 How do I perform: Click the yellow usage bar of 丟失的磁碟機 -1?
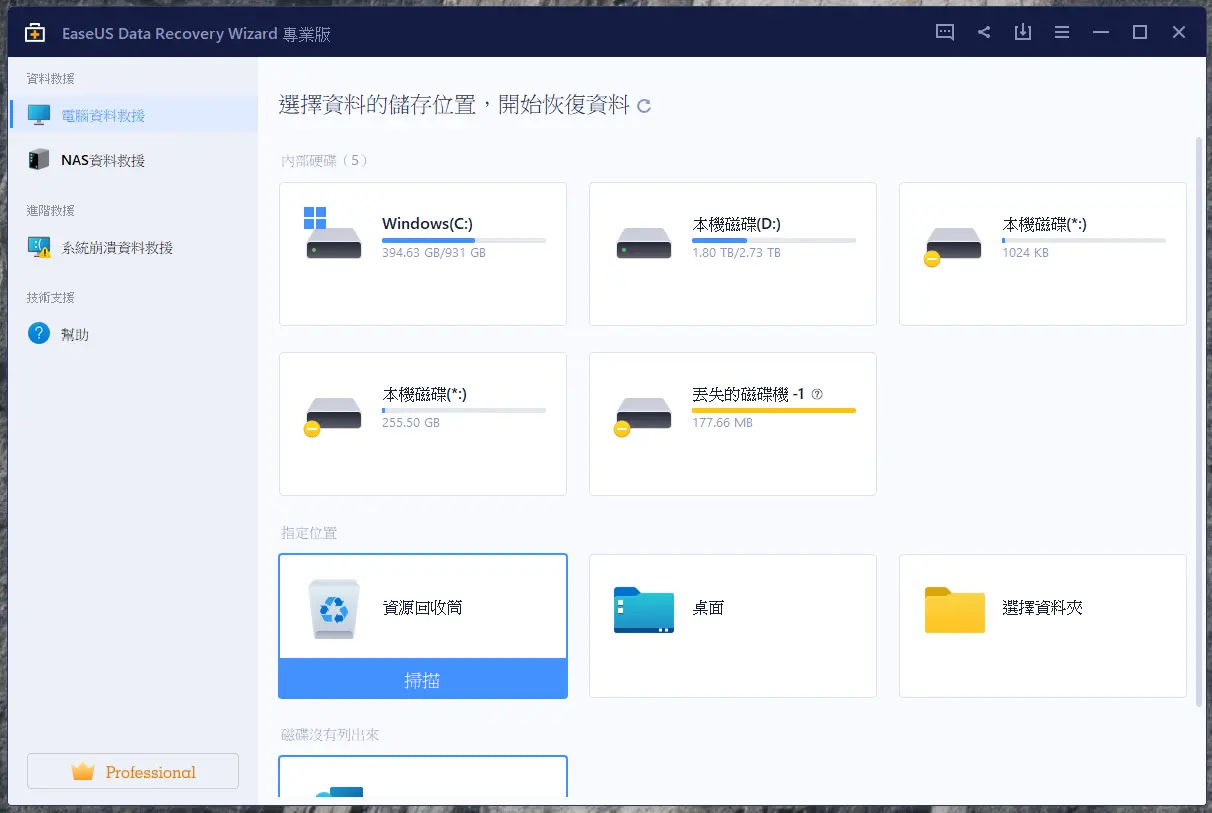point(774,411)
